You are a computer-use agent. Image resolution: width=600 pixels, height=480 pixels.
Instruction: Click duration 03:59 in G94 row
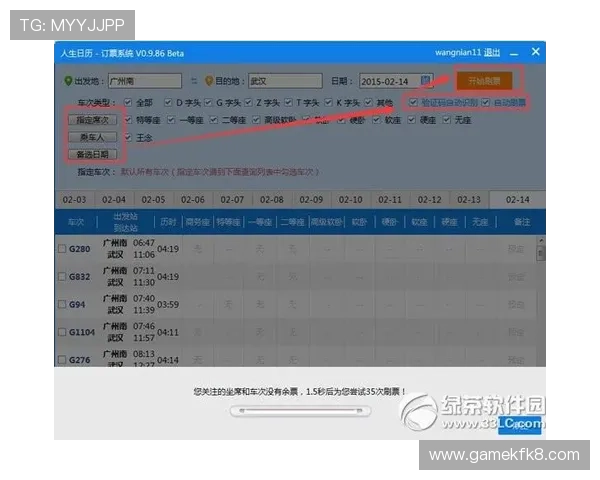(x=168, y=305)
